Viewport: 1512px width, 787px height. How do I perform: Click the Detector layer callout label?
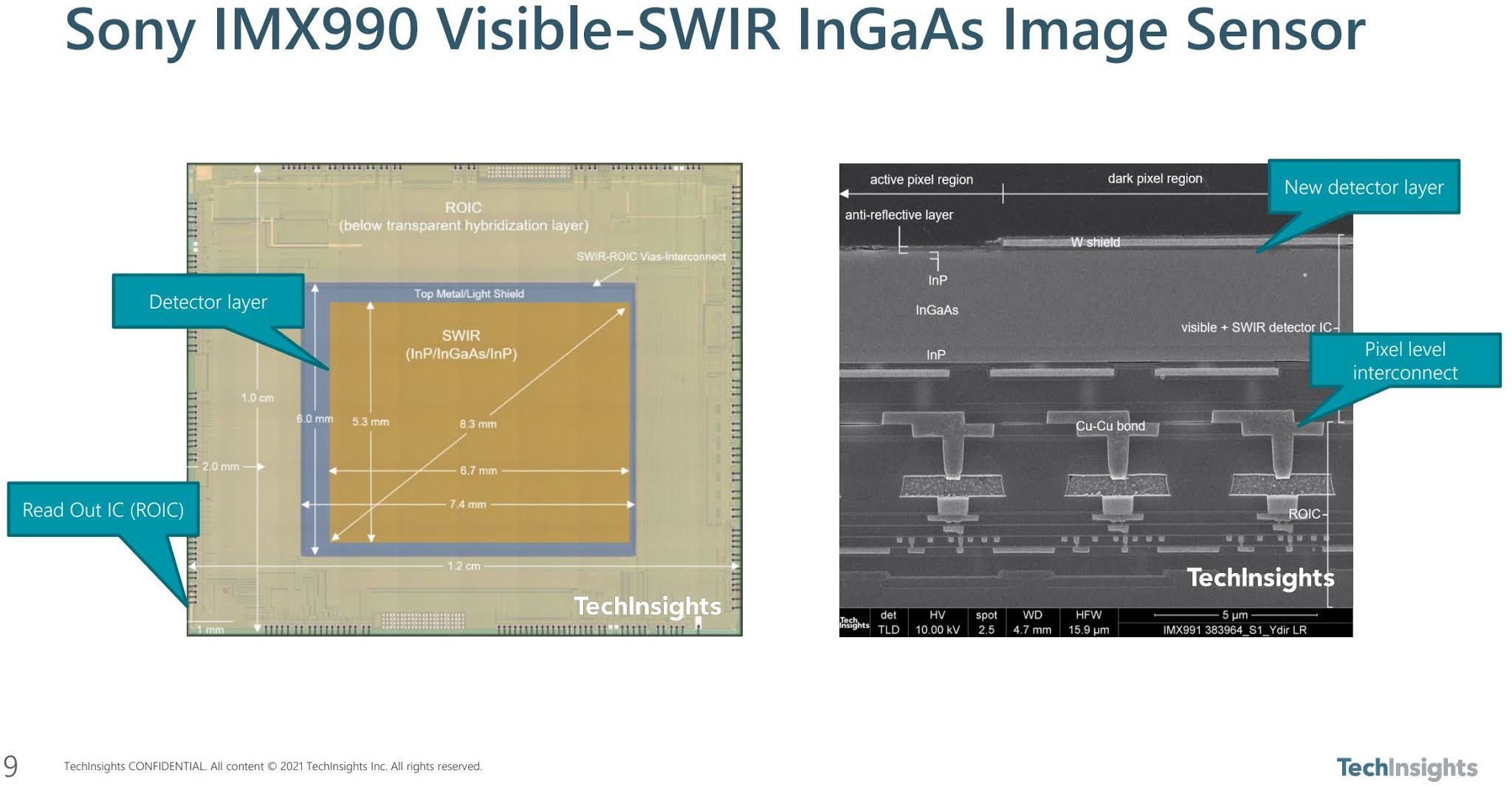pyautogui.click(x=207, y=301)
